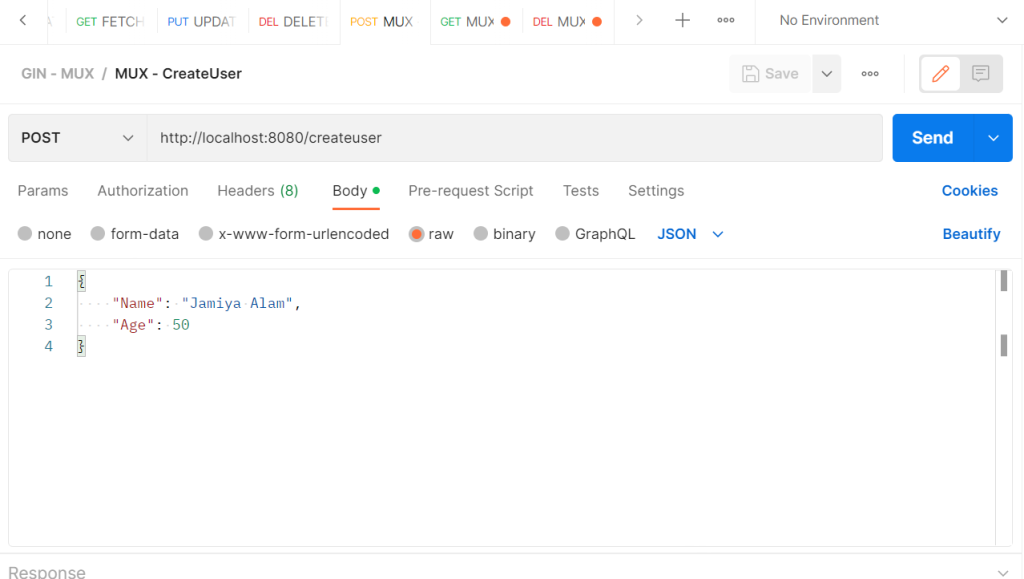Open the No Environment selector
The image size is (1024, 579).
(x=879, y=20)
